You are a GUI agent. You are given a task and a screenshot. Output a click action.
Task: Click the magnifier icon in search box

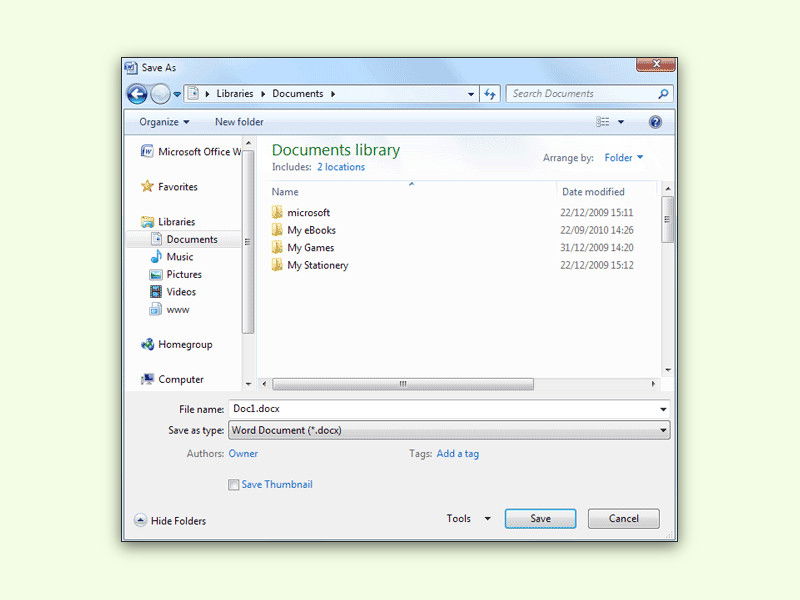(663, 94)
